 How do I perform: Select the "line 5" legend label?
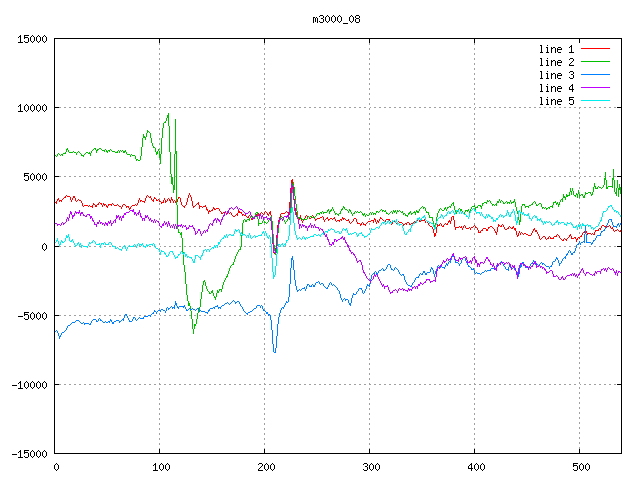pyautogui.click(x=556, y=101)
